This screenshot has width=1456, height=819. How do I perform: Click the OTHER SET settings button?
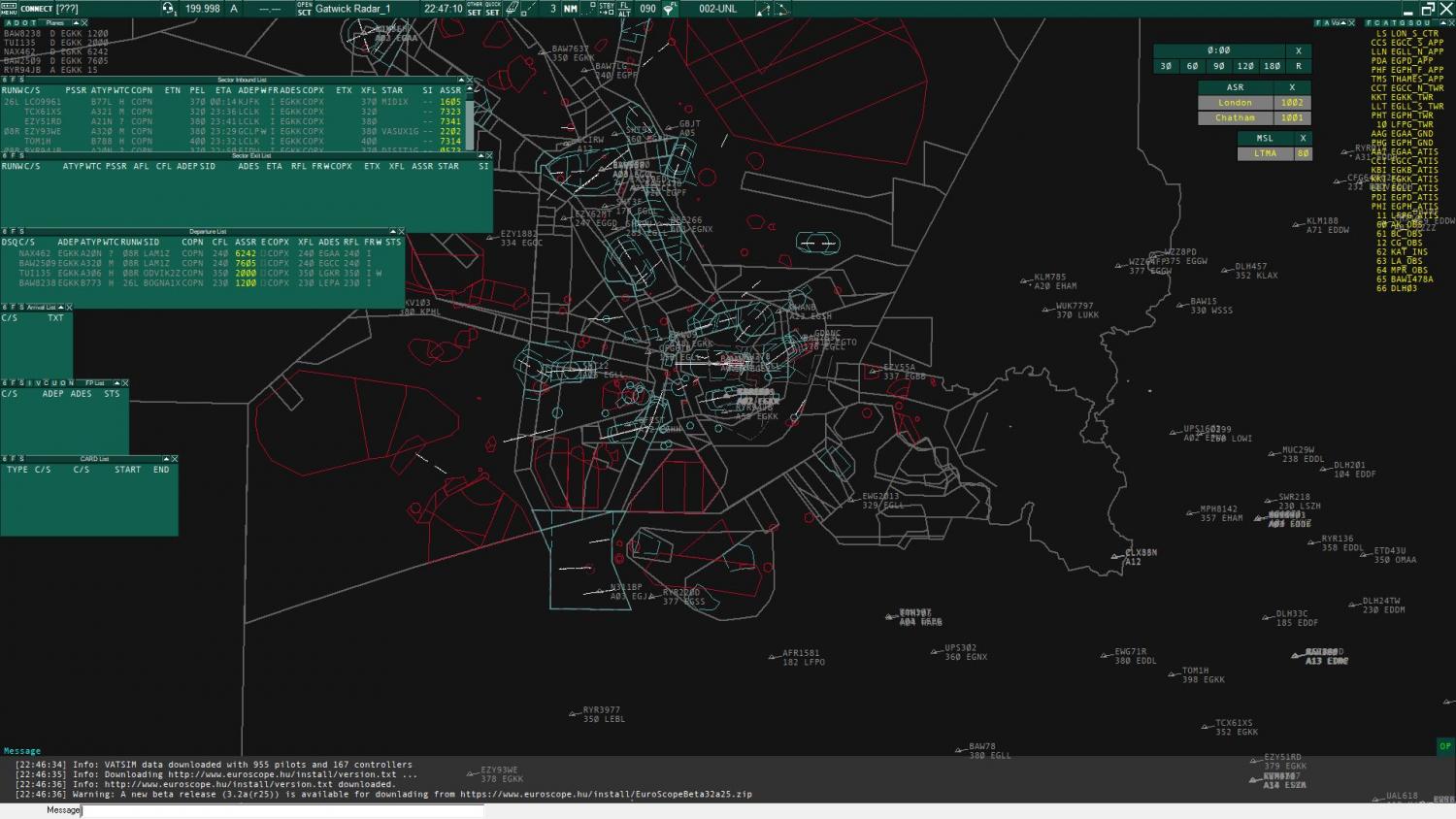pos(474,9)
